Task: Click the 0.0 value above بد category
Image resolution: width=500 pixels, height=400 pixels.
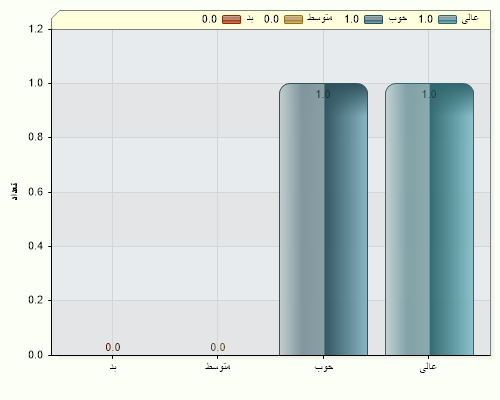Action: point(113,347)
